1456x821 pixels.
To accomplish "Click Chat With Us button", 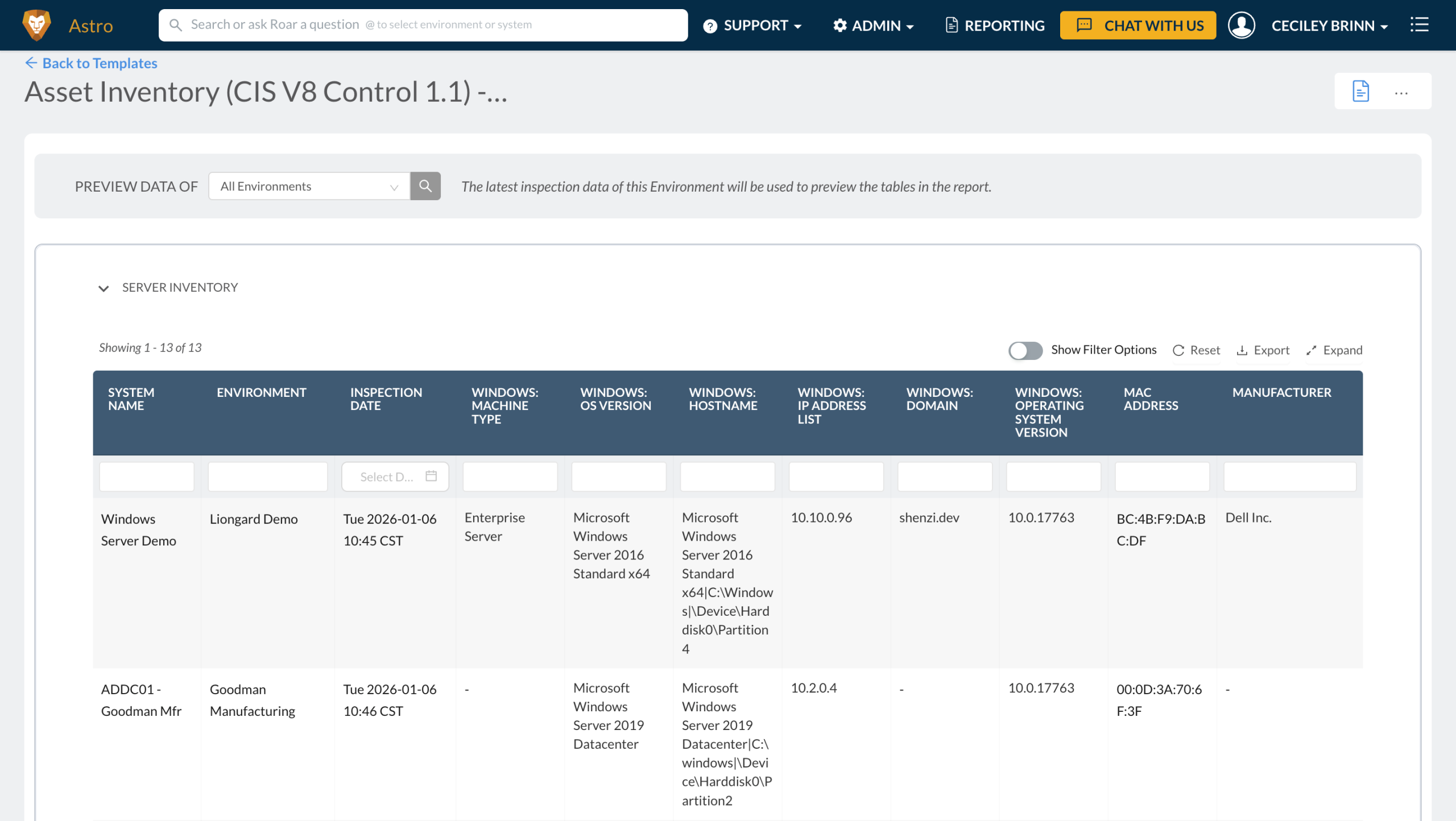I will coord(1138,26).
